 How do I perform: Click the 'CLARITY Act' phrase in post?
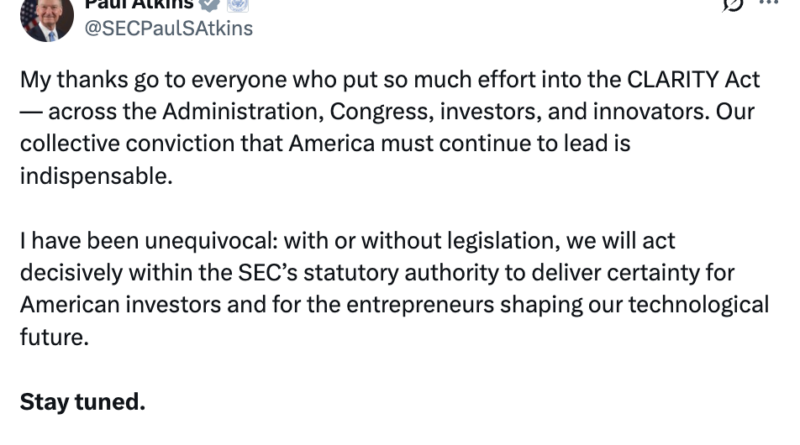[693, 80]
